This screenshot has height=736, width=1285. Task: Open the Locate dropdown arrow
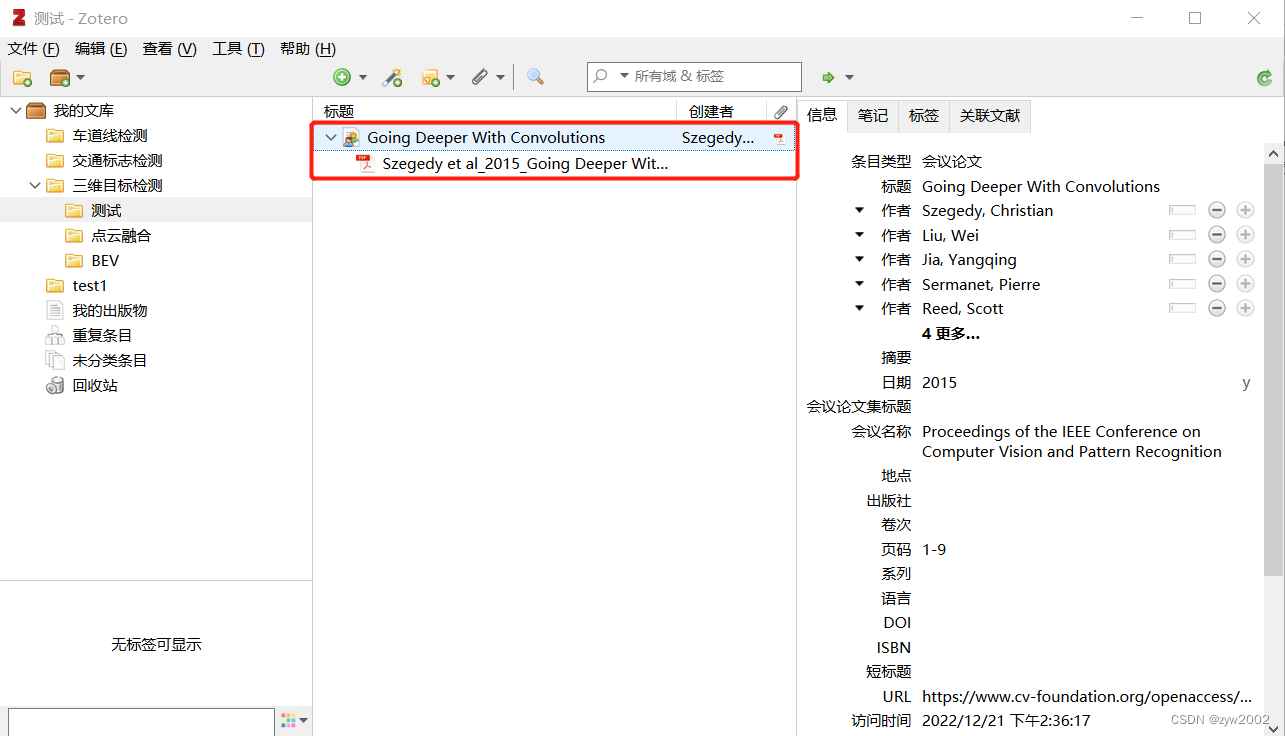pos(849,78)
